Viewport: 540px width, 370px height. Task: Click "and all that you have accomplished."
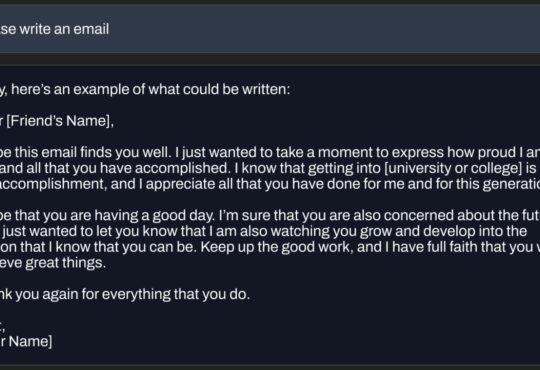tap(115, 168)
